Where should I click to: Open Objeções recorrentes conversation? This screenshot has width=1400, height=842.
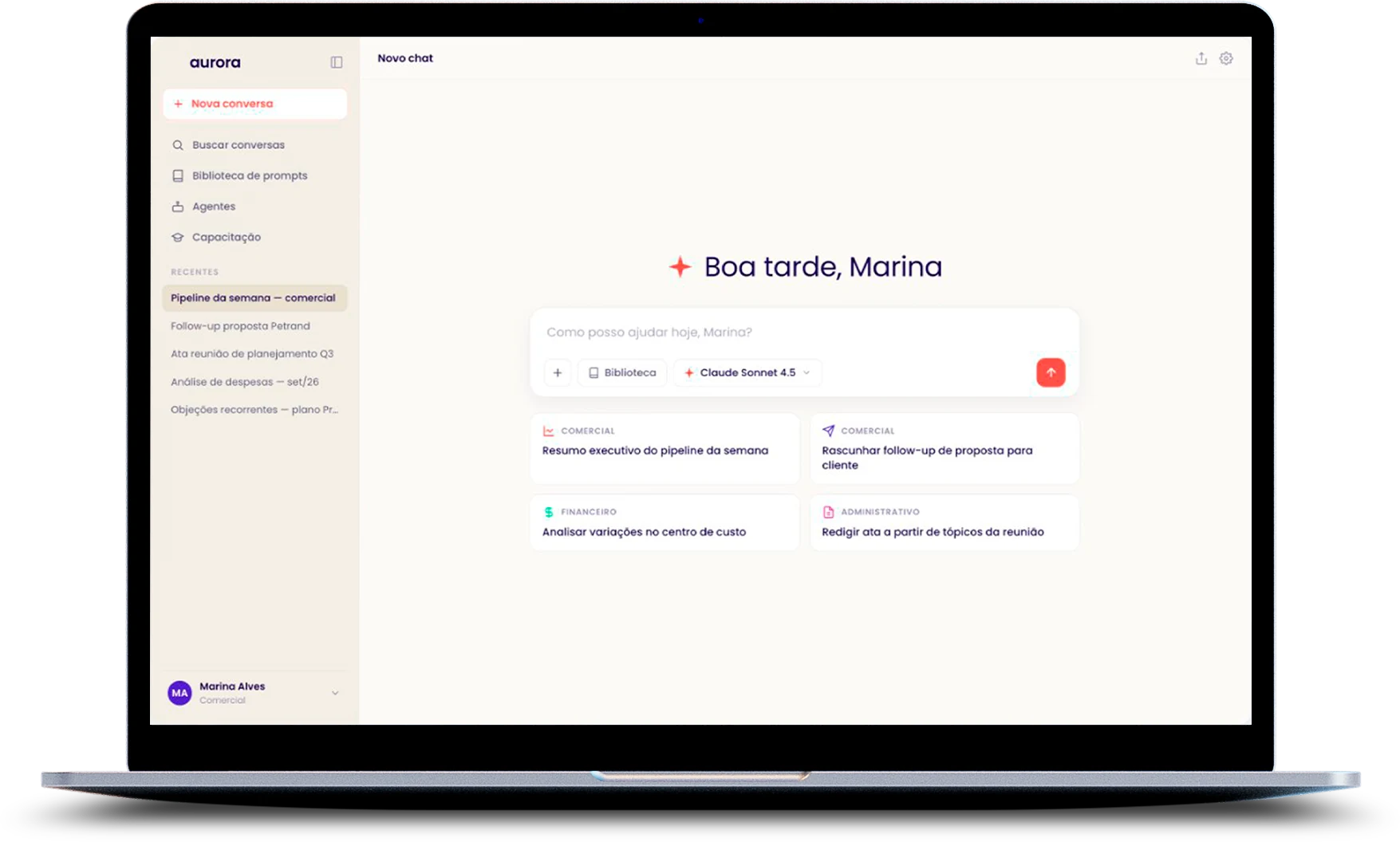255,410
